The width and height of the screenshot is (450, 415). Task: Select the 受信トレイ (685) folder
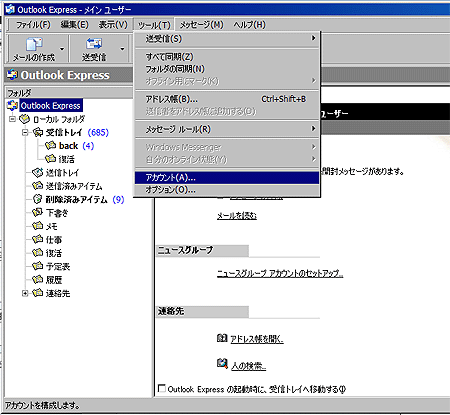[x=77, y=132]
